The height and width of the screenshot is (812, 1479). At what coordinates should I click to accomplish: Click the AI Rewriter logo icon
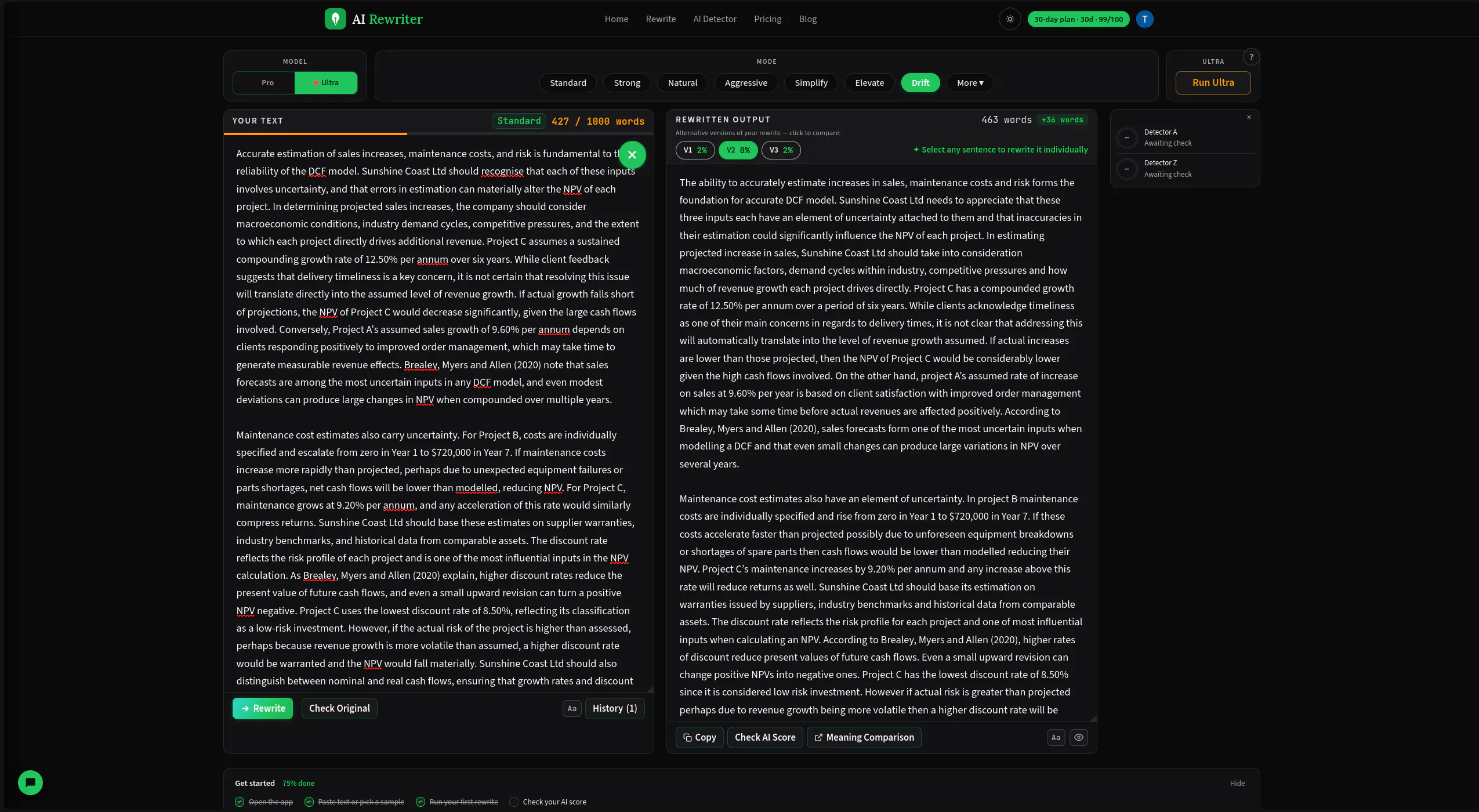click(335, 19)
